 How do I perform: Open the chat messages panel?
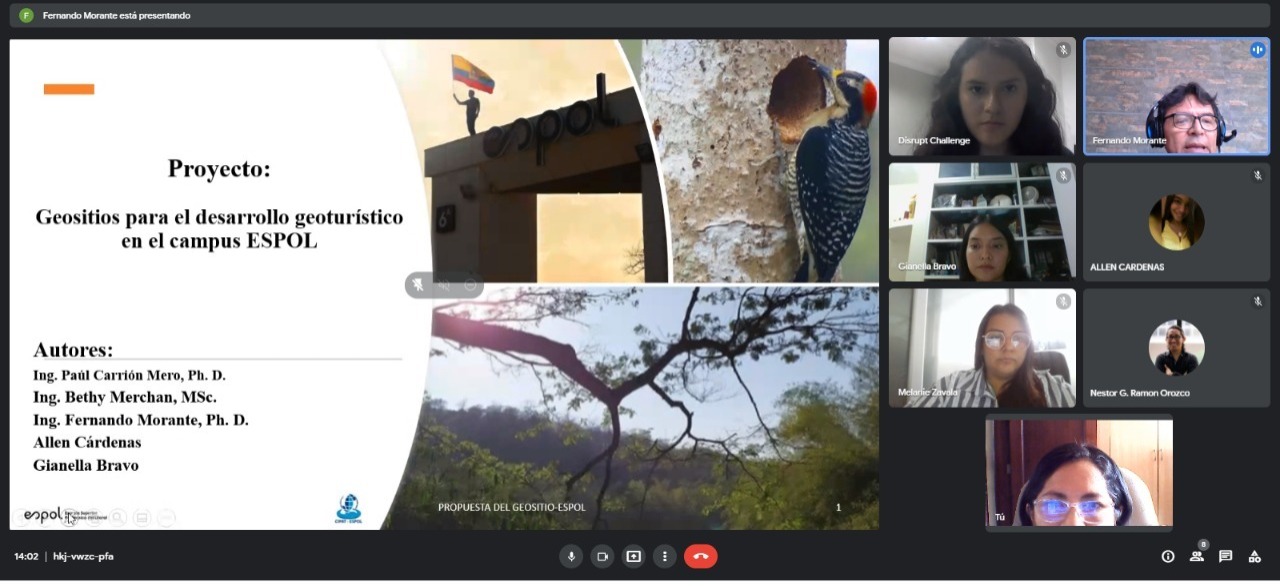click(x=1225, y=556)
